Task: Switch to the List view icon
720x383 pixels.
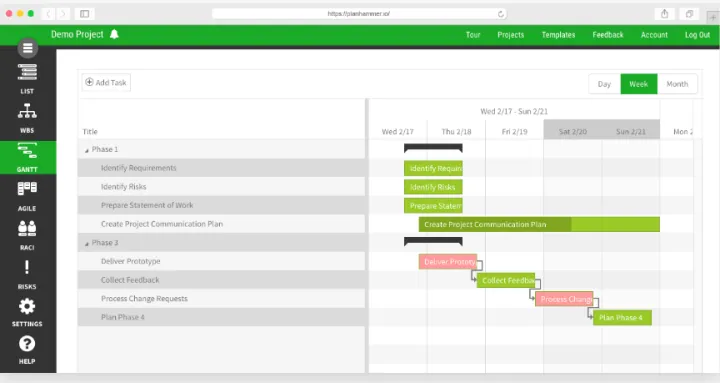Action: click(x=28, y=72)
